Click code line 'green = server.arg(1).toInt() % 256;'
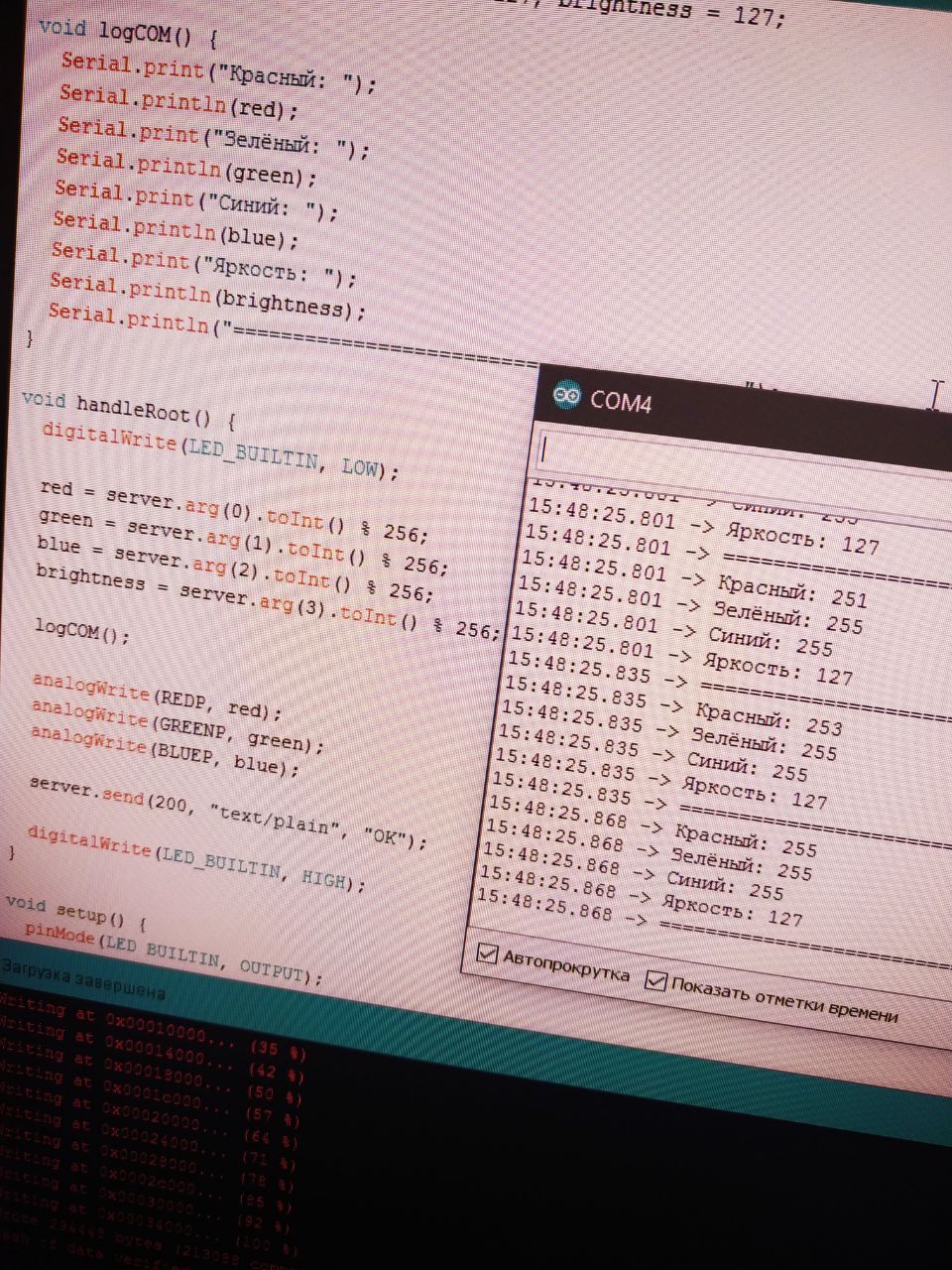 (x=243, y=542)
